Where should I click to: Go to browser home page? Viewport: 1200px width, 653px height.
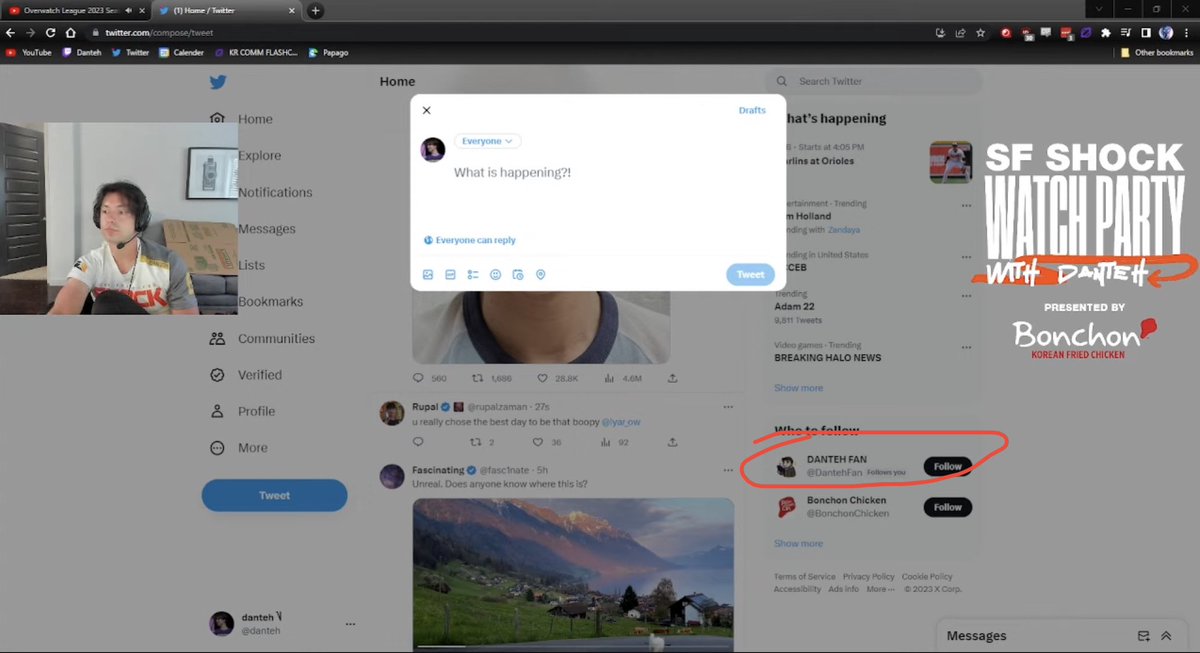tap(70, 33)
